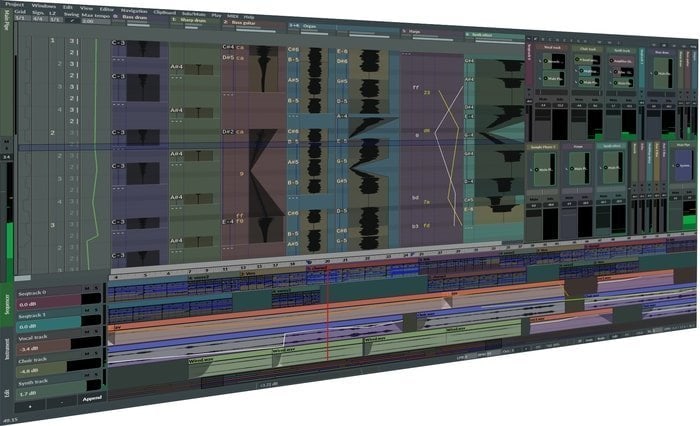This screenshot has width=700, height=426.
Task: Solo Seqtrack 0 with its S button
Action: point(96,287)
